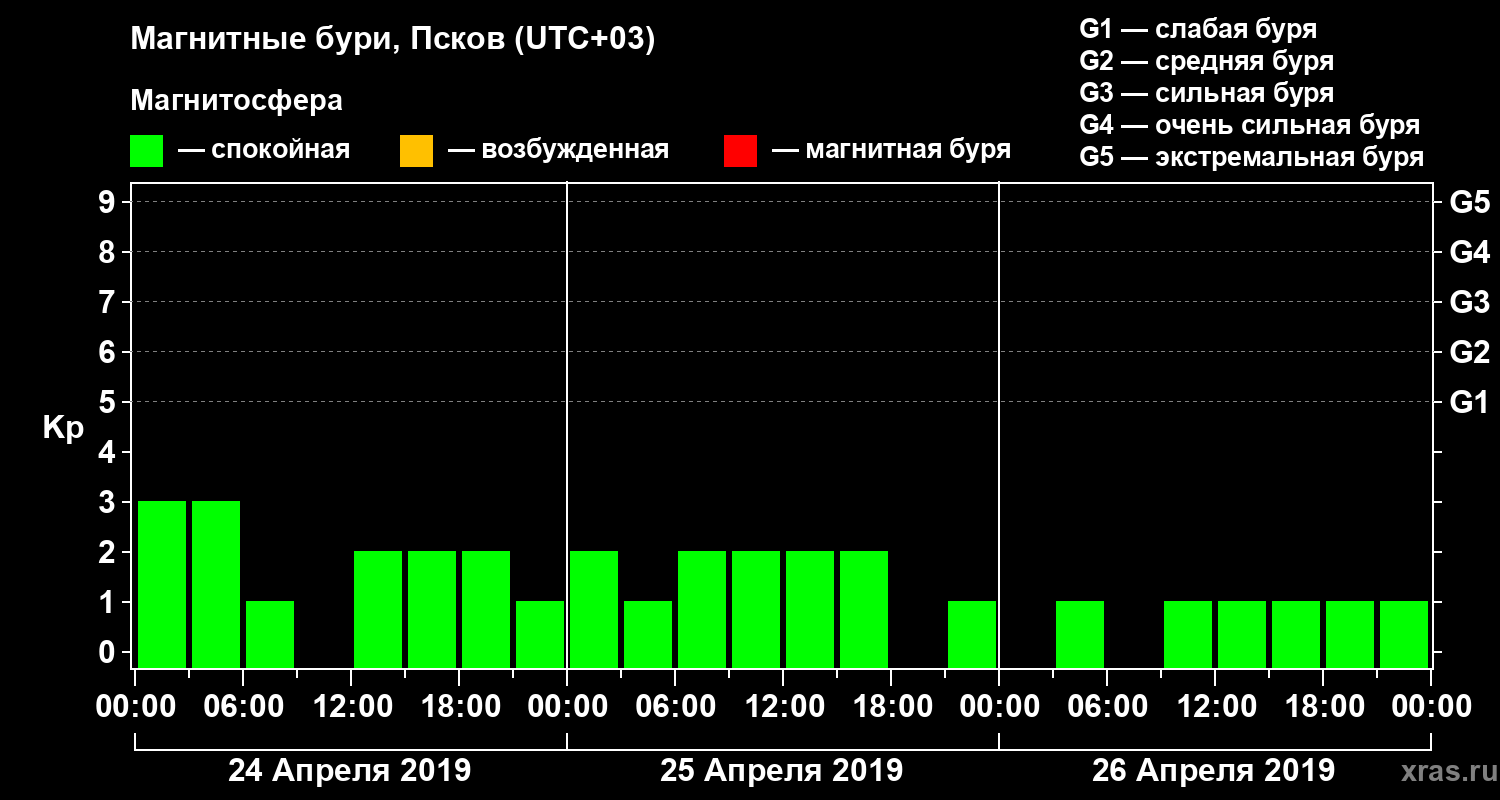This screenshot has width=1500, height=800.
Task: Click the Kp value 3 on axis
Action: 108,502
